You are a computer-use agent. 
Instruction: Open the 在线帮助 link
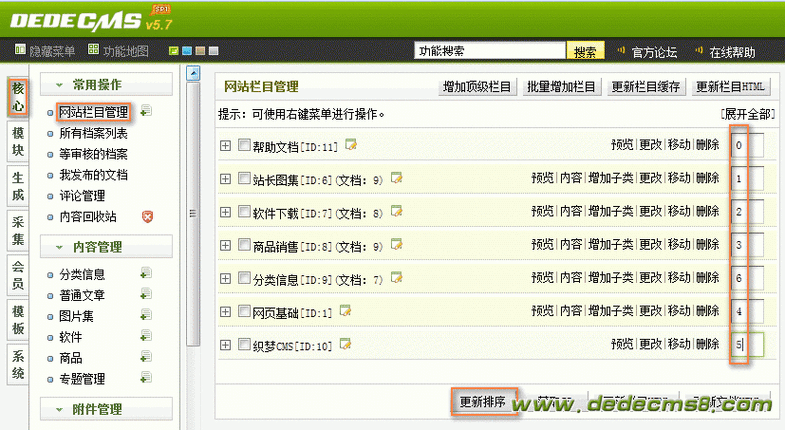click(x=732, y=52)
